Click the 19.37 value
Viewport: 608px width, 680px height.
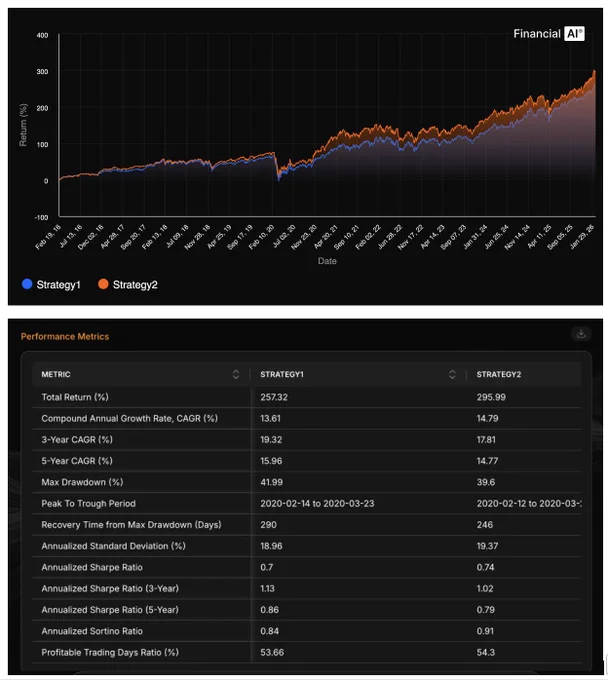[487, 546]
